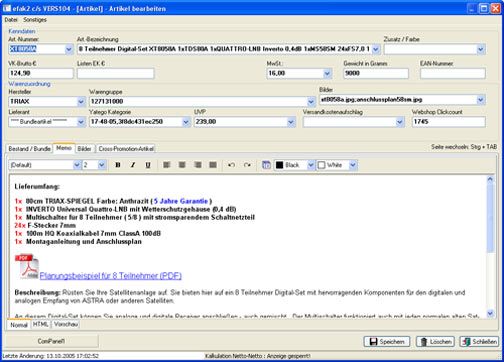Viewport: 504px width, 362px height.
Task: Toggle underline formatting in memo toolbar
Action: (148, 165)
